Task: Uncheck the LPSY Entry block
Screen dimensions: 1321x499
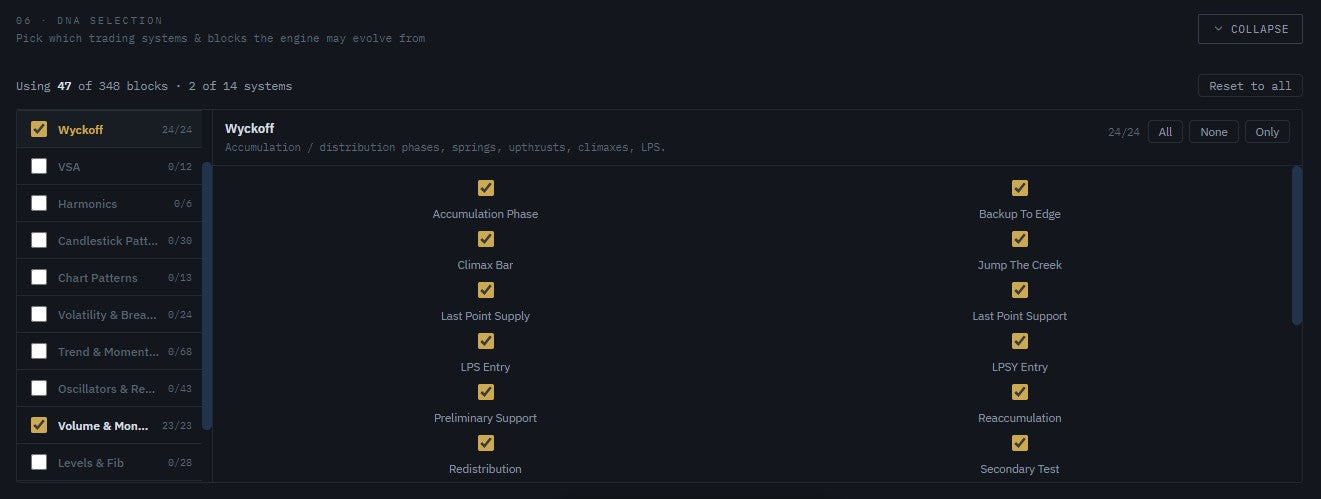Action: (x=1019, y=341)
